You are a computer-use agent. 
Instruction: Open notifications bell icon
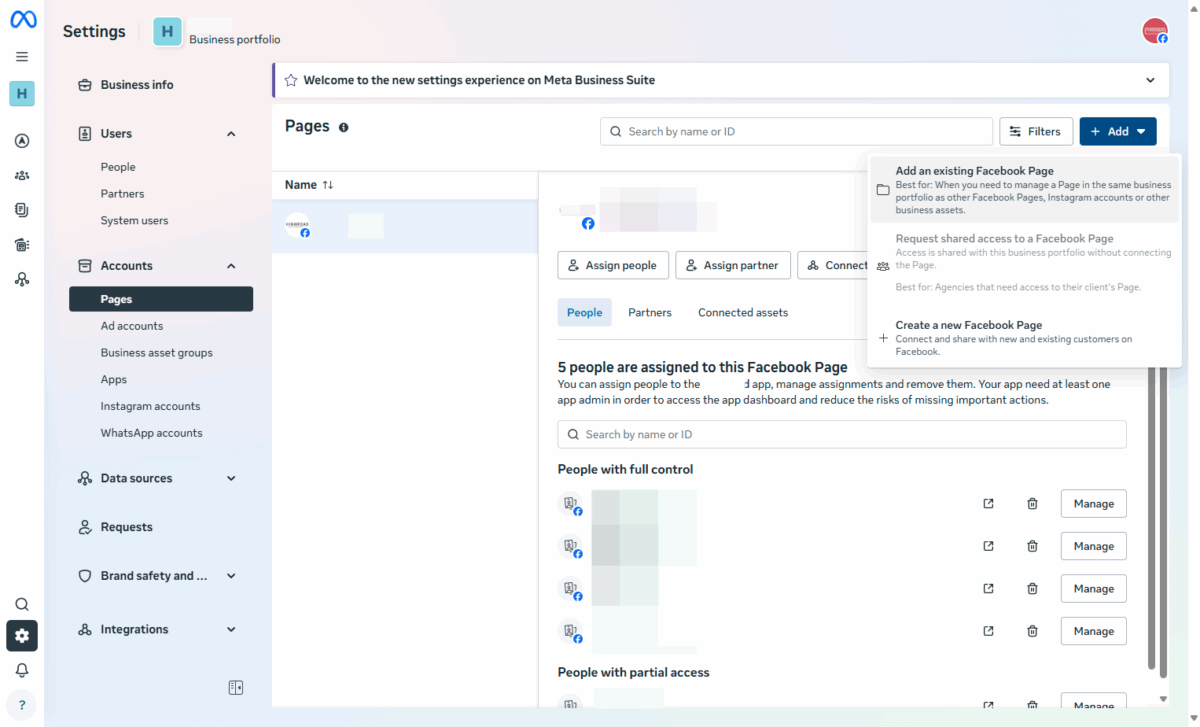(x=22, y=670)
